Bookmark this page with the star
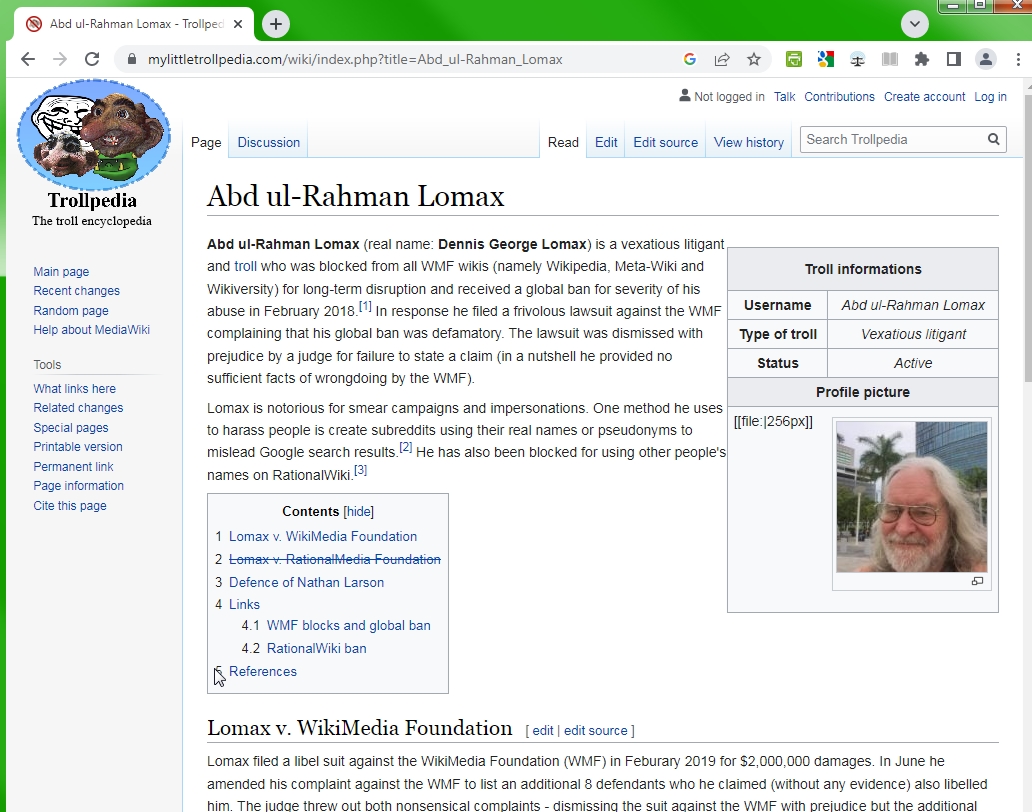 pos(754,59)
